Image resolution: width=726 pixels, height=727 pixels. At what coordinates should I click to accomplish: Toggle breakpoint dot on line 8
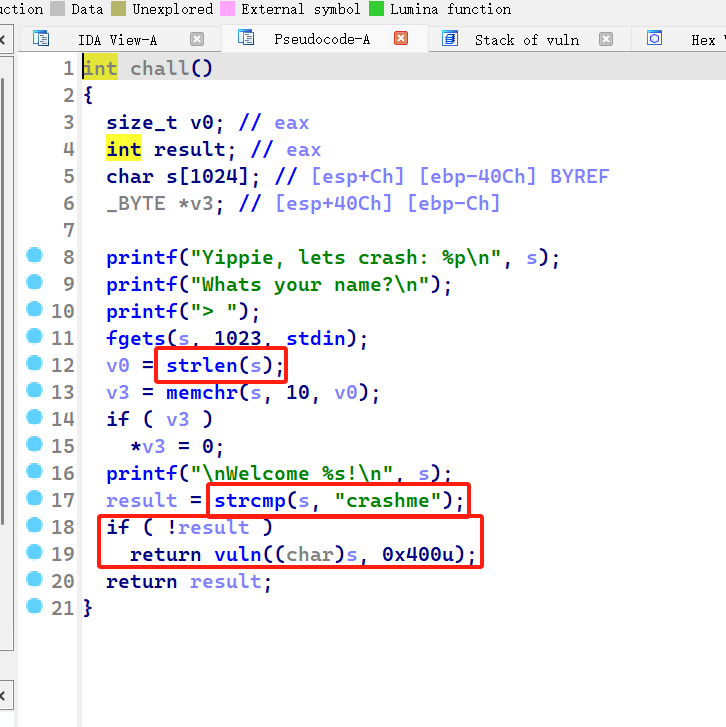[34, 255]
